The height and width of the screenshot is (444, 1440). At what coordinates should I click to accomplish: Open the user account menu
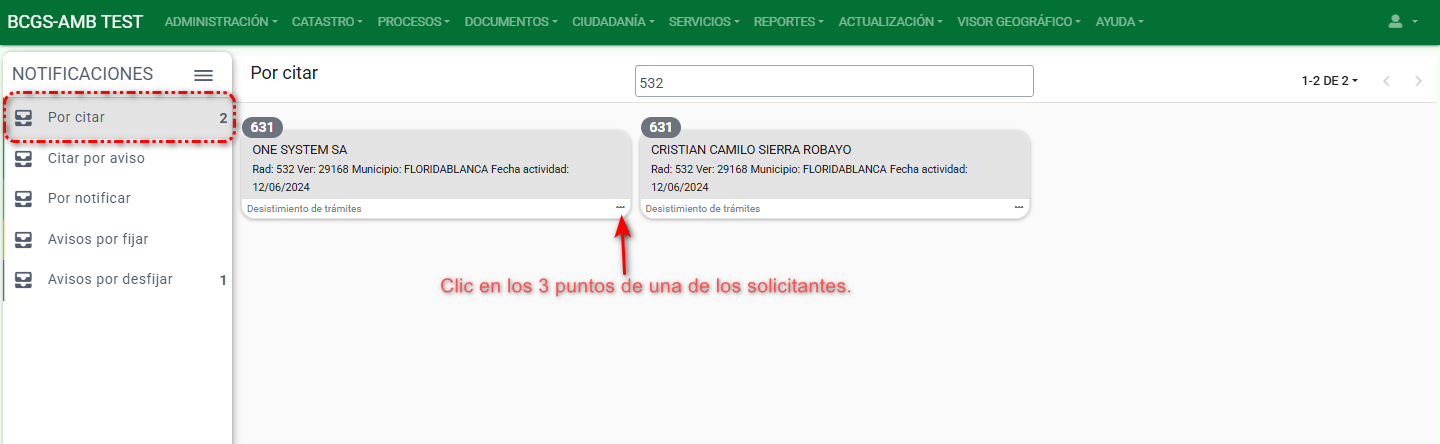click(1402, 21)
